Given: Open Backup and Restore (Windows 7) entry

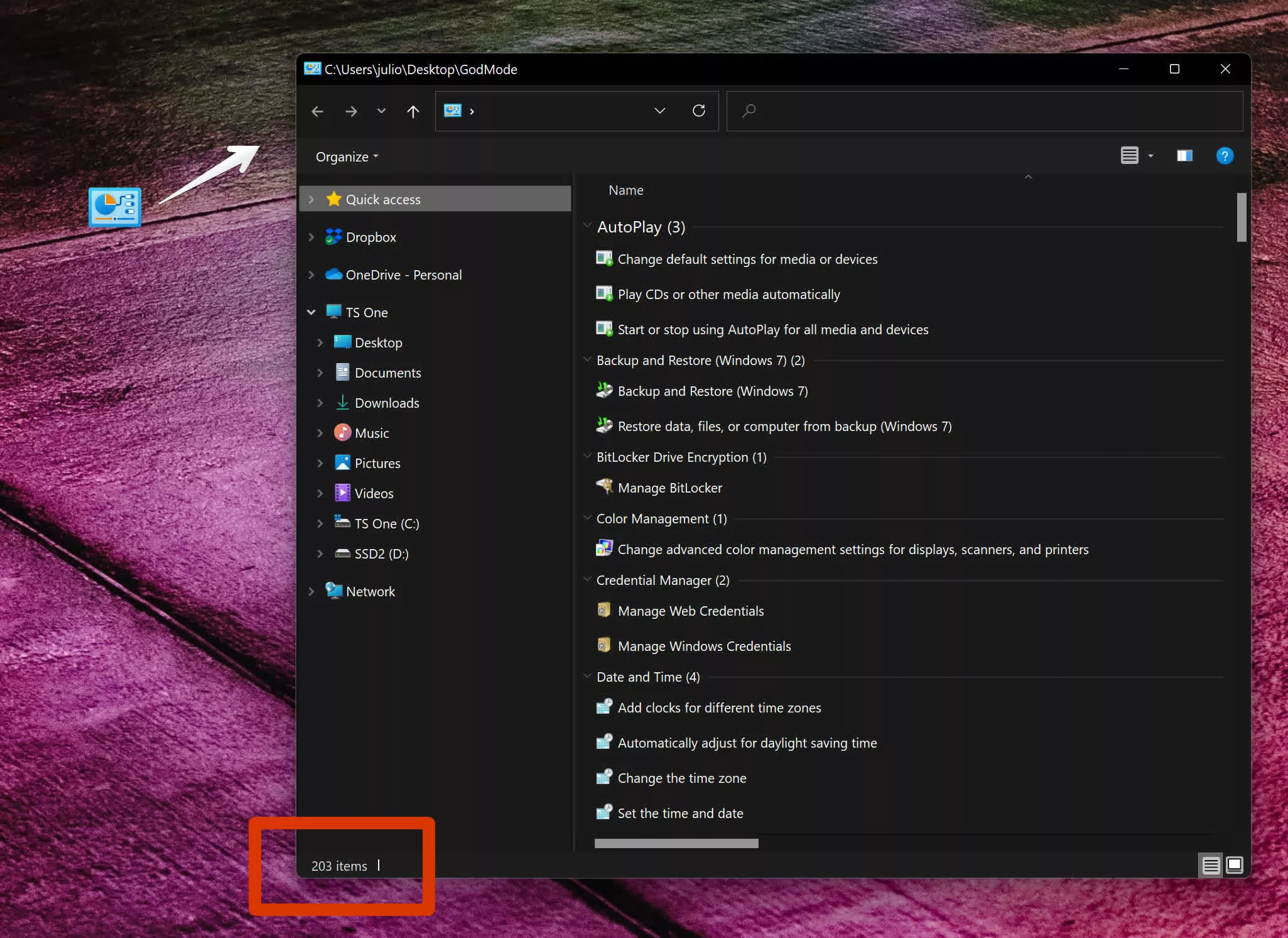Looking at the screenshot, I should click(x=712, y=391).
